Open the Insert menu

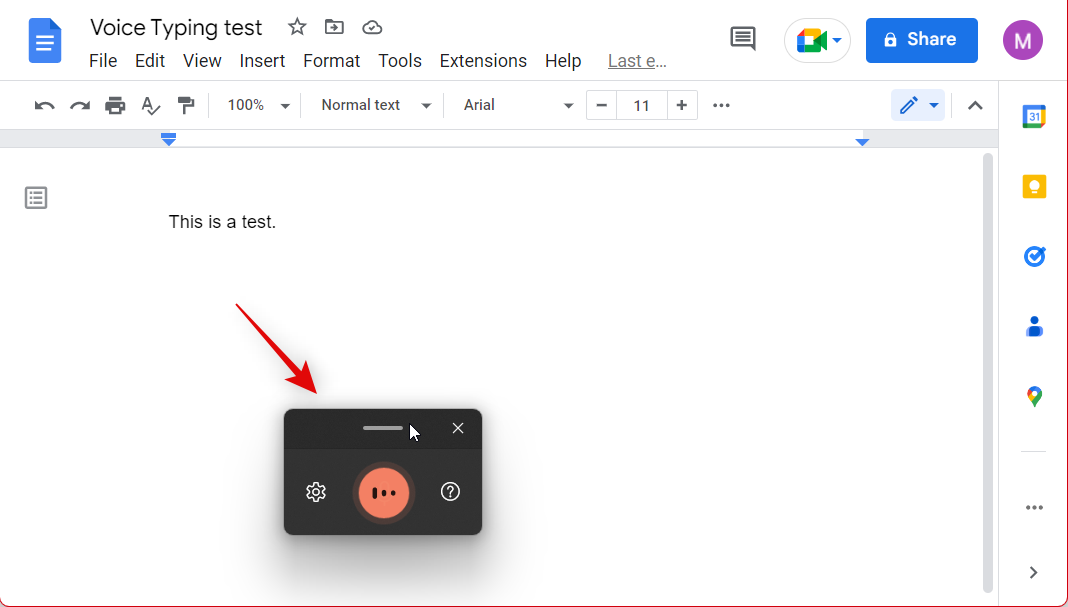click(262, 61)
